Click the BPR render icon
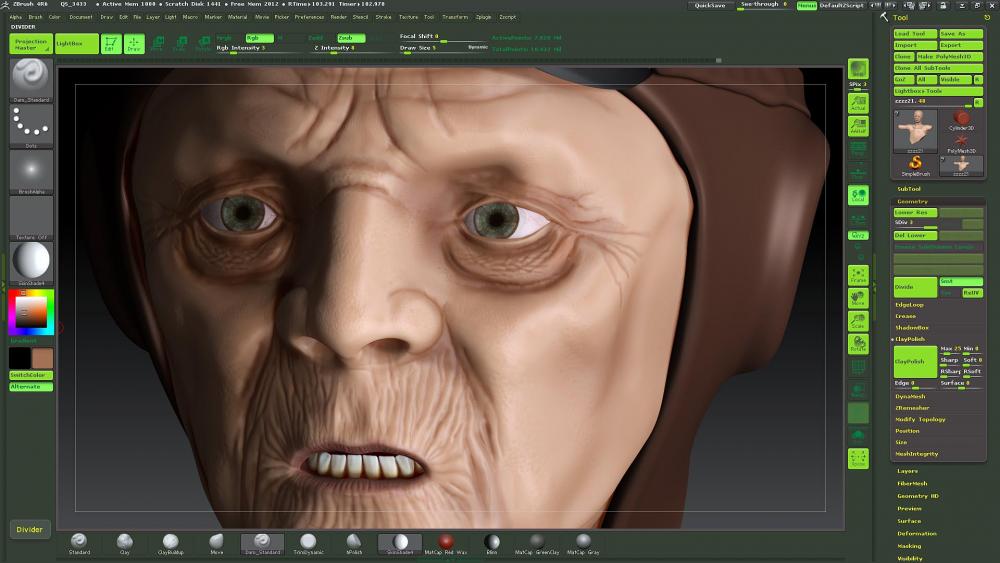The height and width of the screenshot is (563, 1000). click(858, 69)
